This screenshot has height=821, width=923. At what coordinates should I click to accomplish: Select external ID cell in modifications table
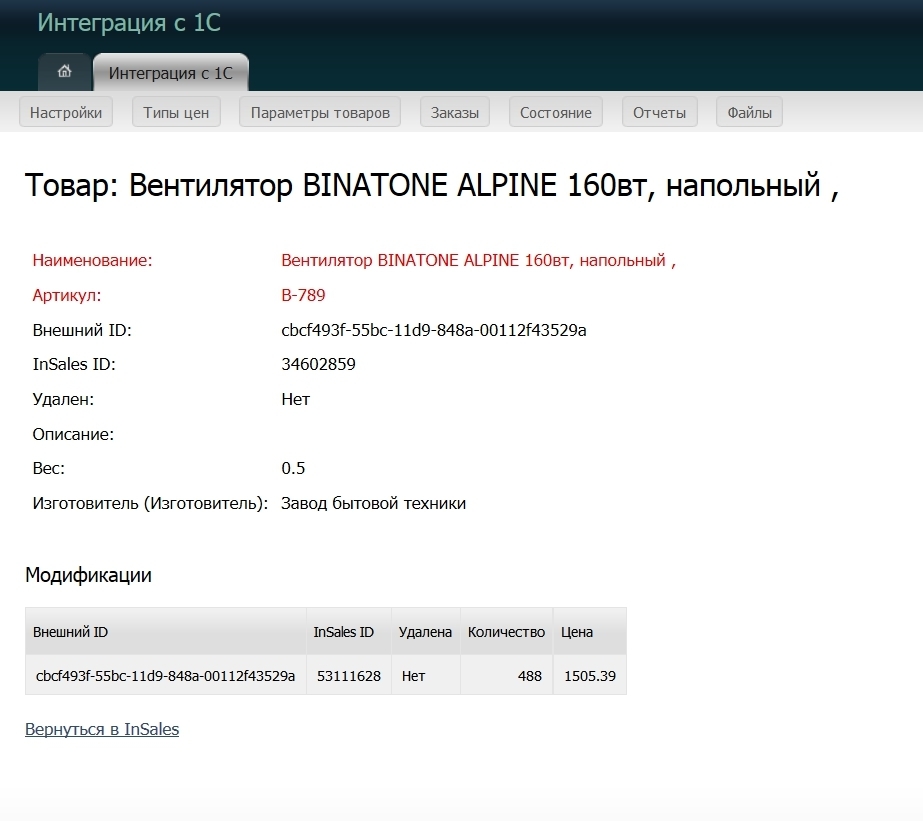[x=165, y=676]
